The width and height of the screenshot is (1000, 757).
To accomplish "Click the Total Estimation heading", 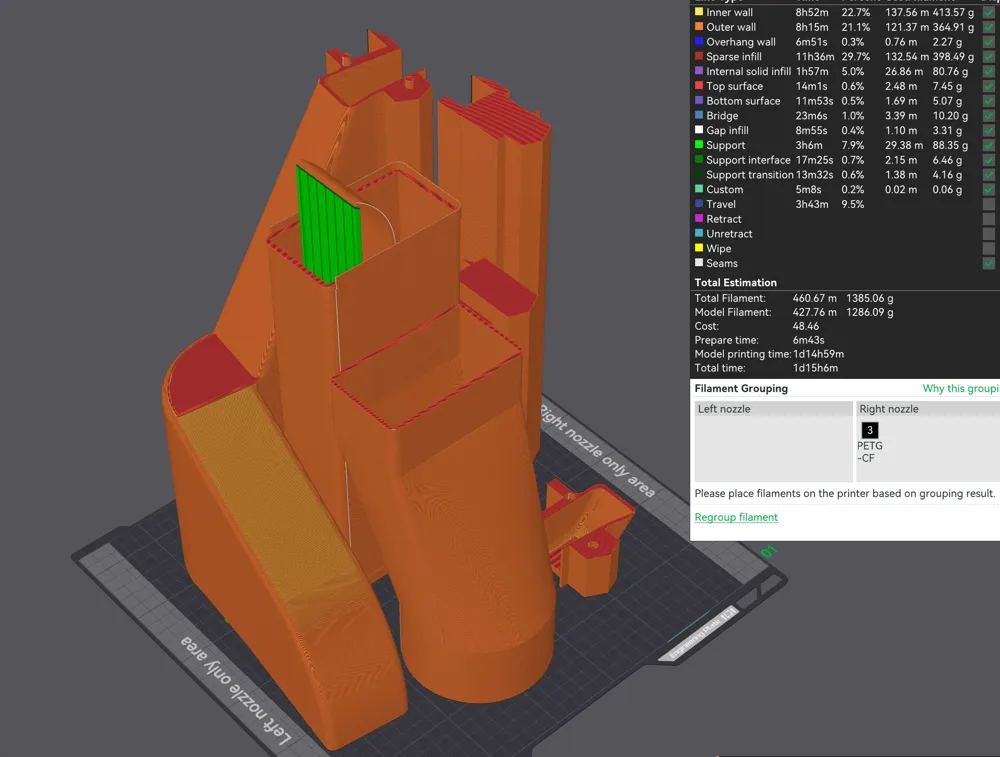I will (735, 283).
